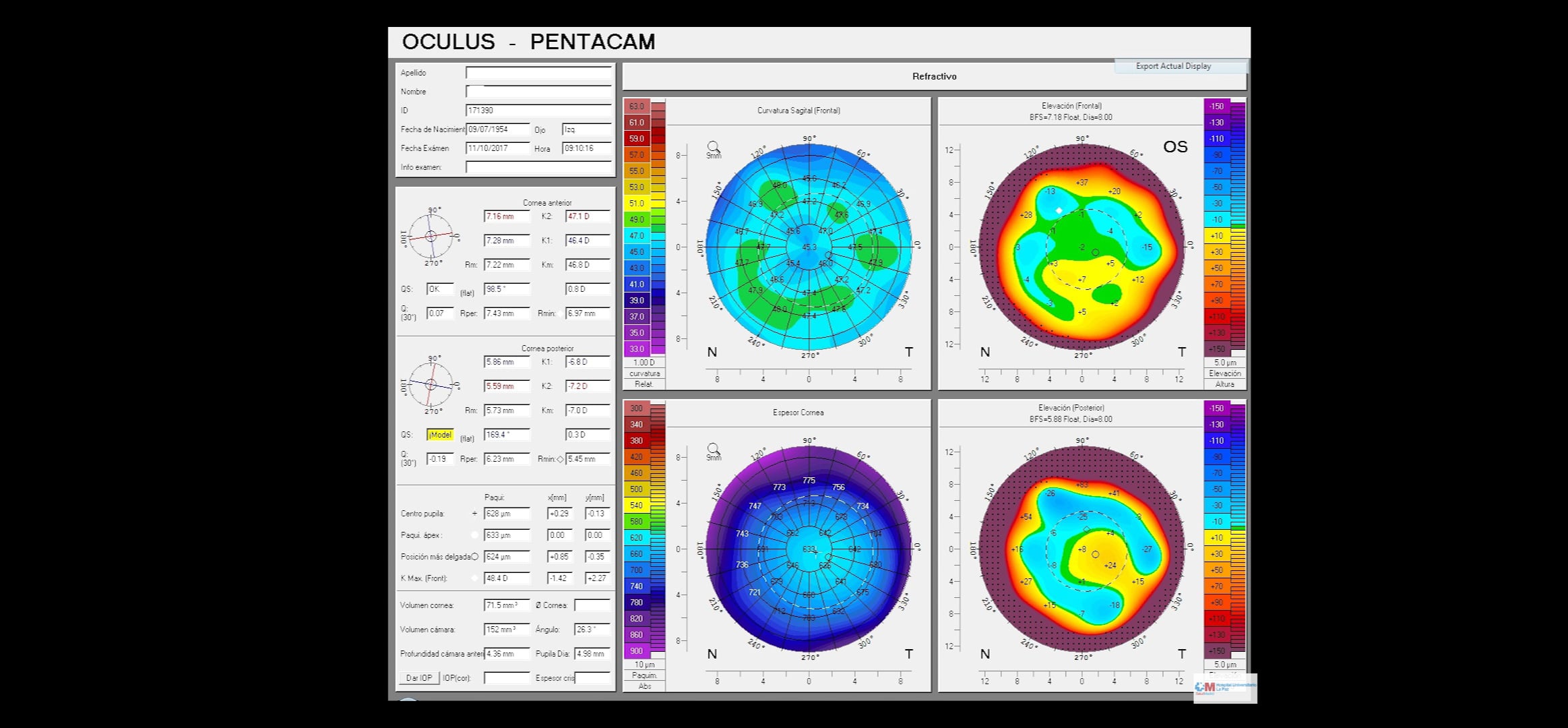Click the 10 µm step label under the pachymetry scale
Viewport: 1568px width, 728px height.
644,665
